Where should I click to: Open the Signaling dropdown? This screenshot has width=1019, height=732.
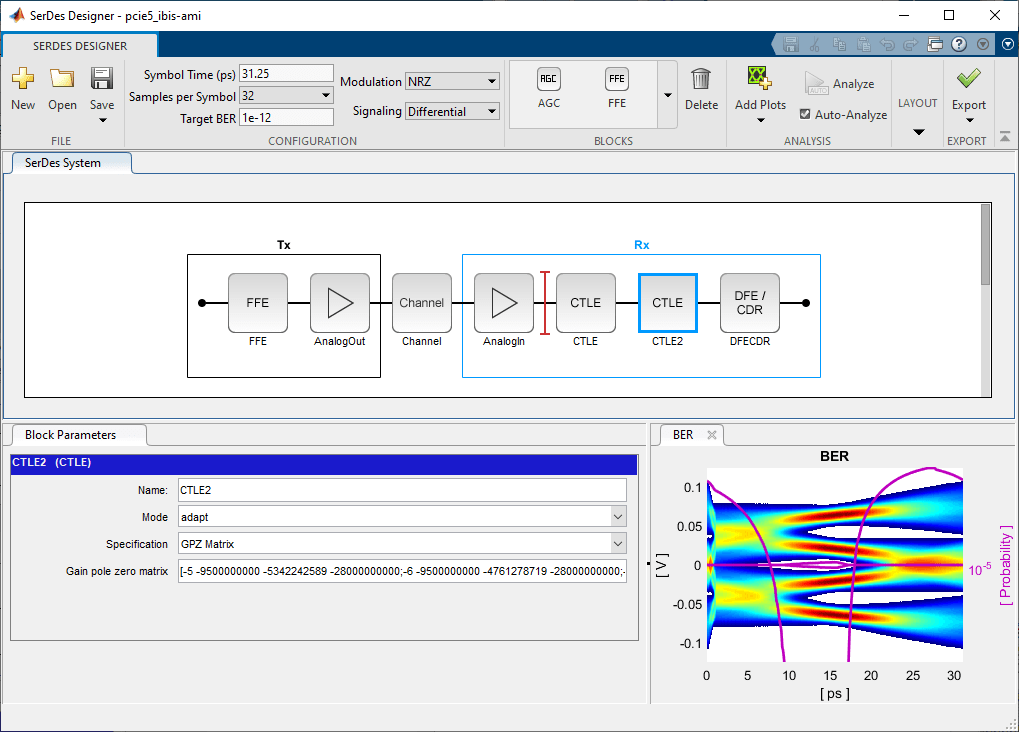452,112
